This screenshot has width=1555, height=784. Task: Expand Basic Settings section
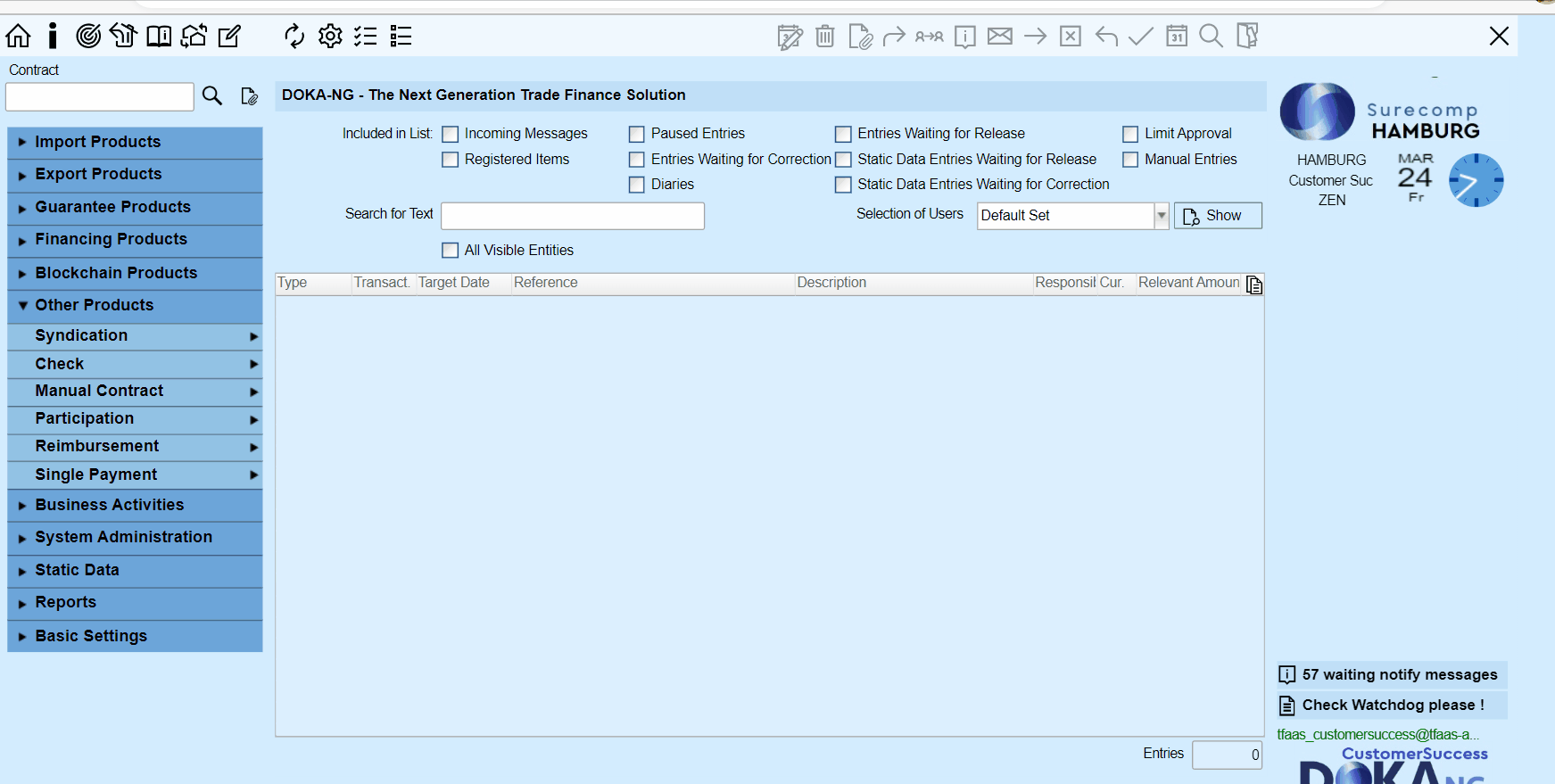coord(135,637)
